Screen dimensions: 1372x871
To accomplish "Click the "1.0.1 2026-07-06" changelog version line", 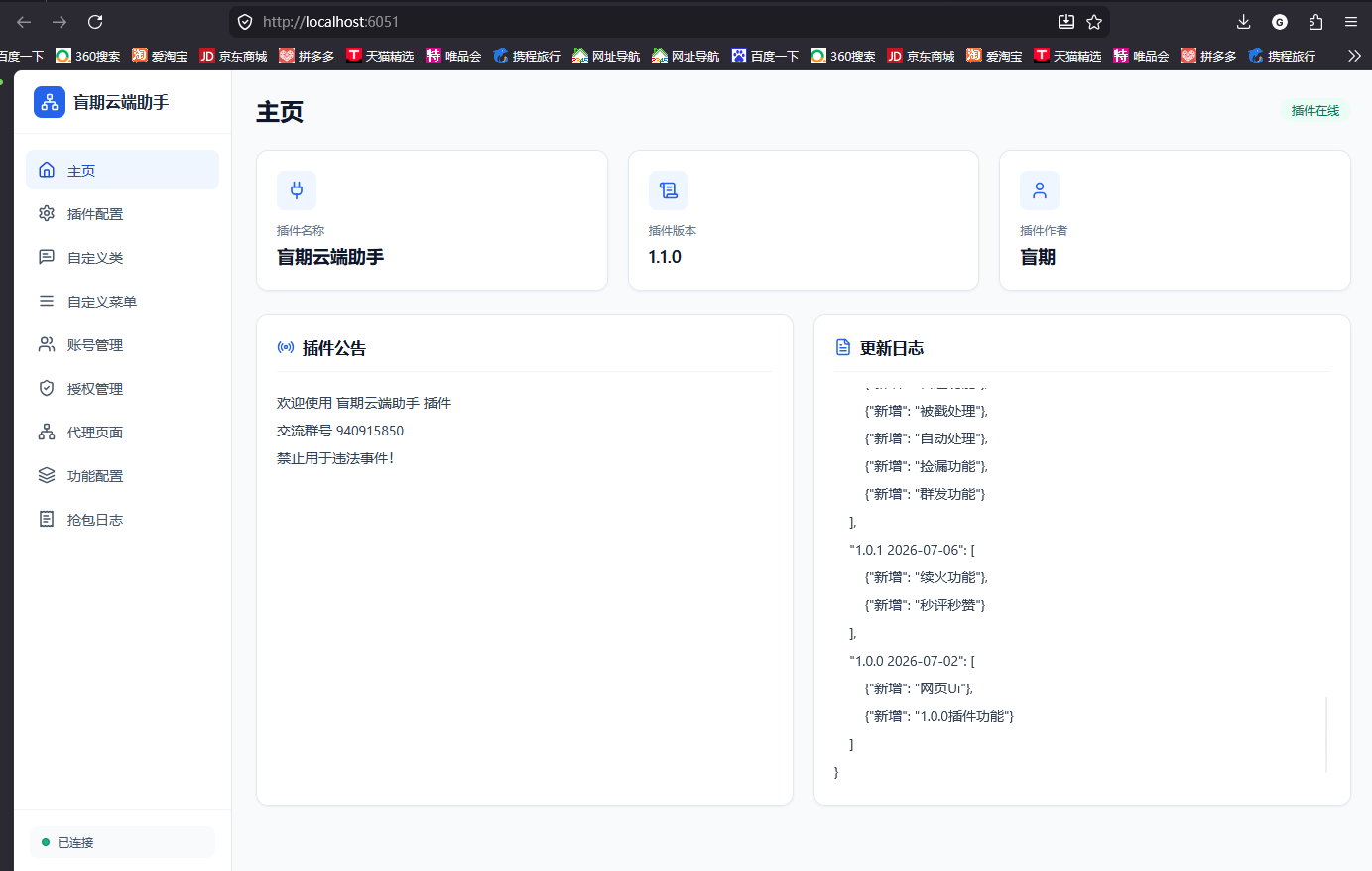I will point(912,550).
